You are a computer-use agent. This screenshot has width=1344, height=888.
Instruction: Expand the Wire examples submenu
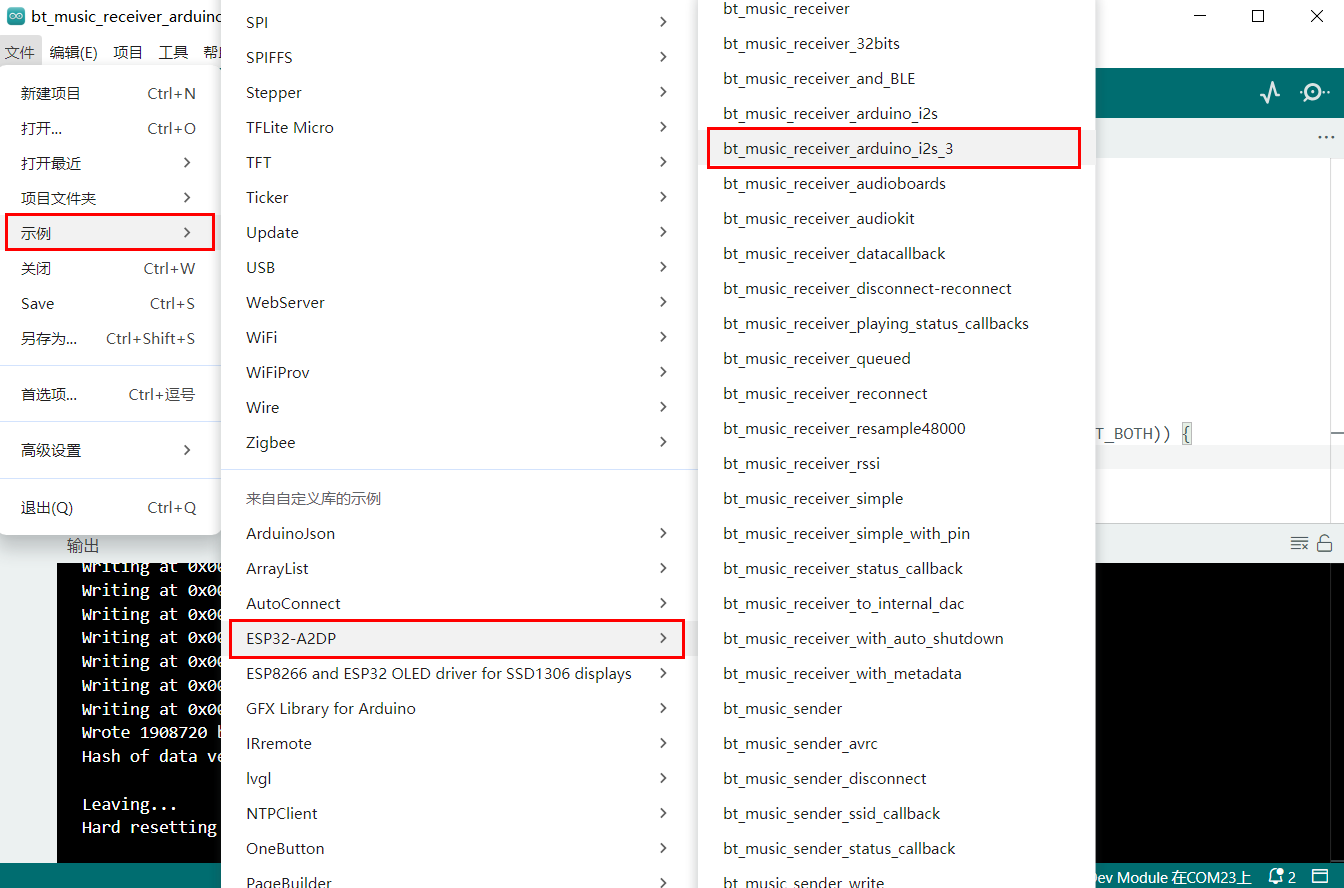pyautogui.click(x=458, y=407)
